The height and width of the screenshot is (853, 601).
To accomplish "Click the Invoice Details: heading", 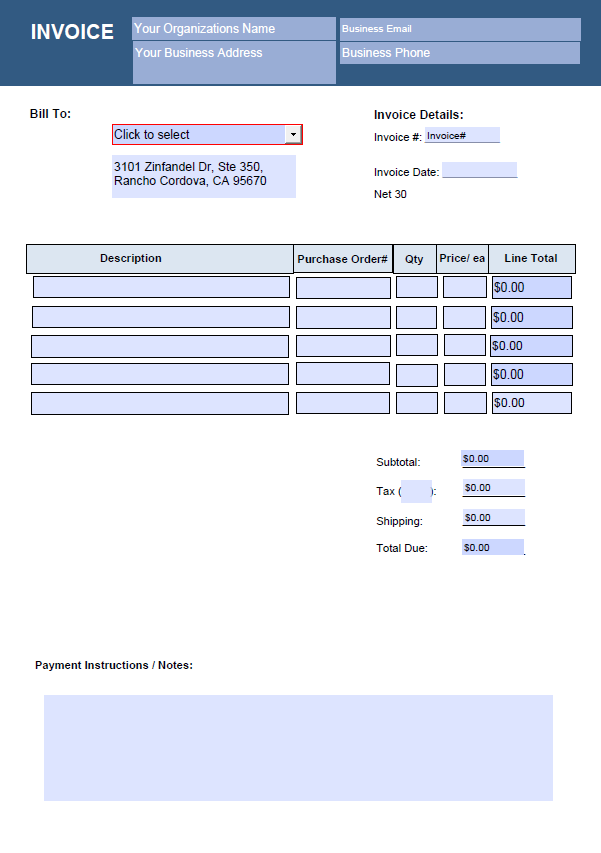I will [418, 115].
